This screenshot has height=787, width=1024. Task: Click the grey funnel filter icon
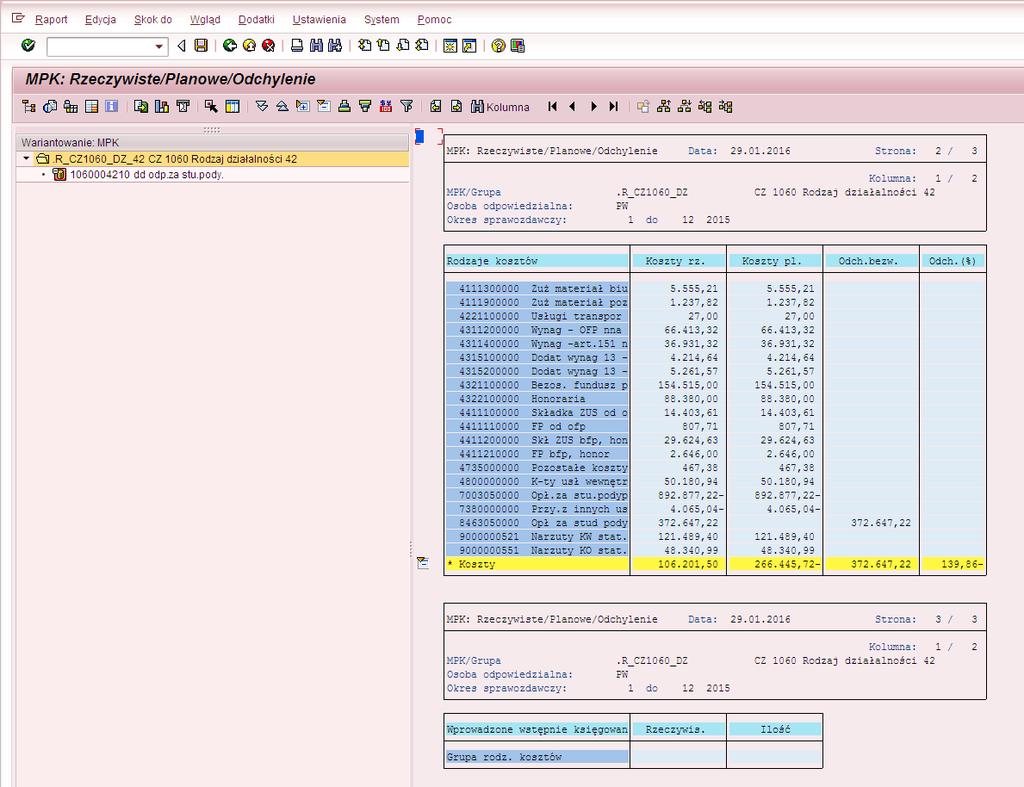point(406,106)
